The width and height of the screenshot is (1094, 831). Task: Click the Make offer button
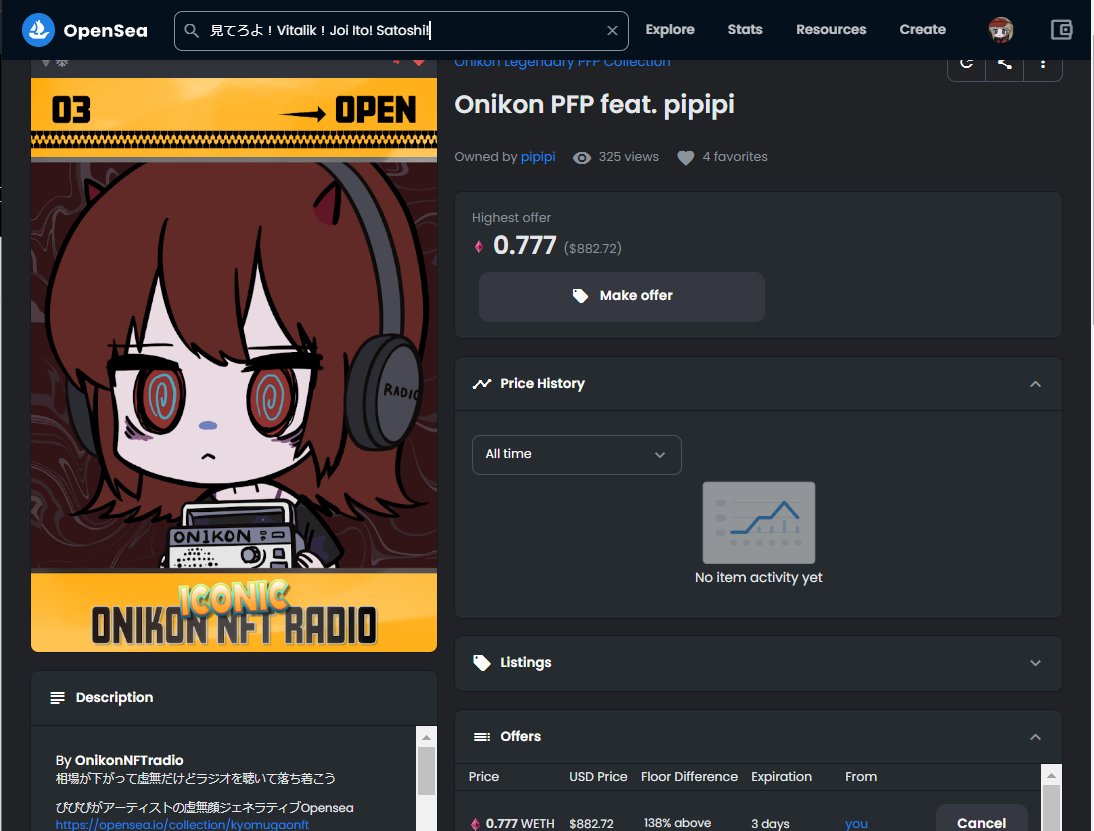(x=622, y=297)
